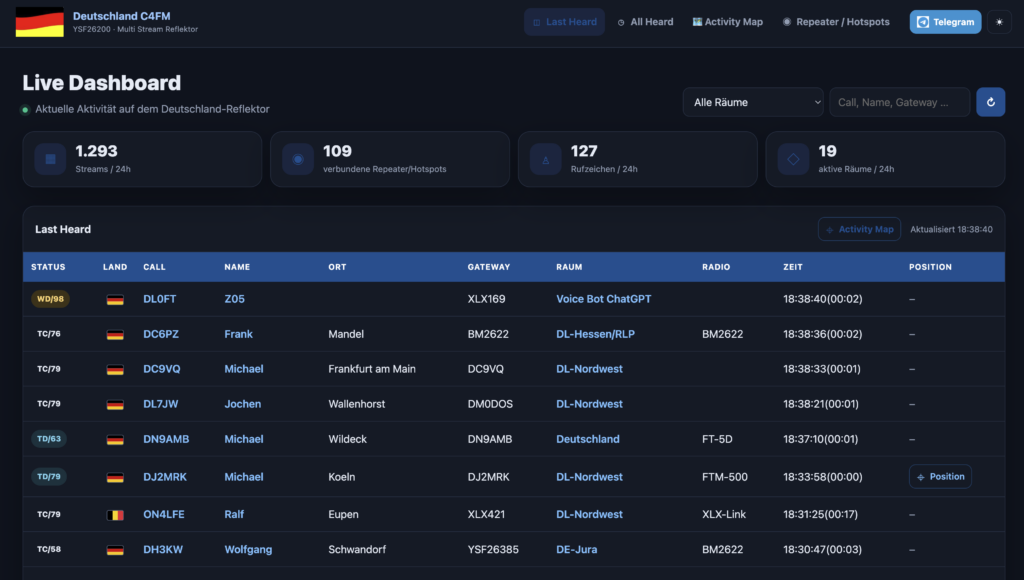Image resolution: width=1024 pixels, height=580 pixels.
Task: Open the DH3KW callsign link
Action: 163,549
